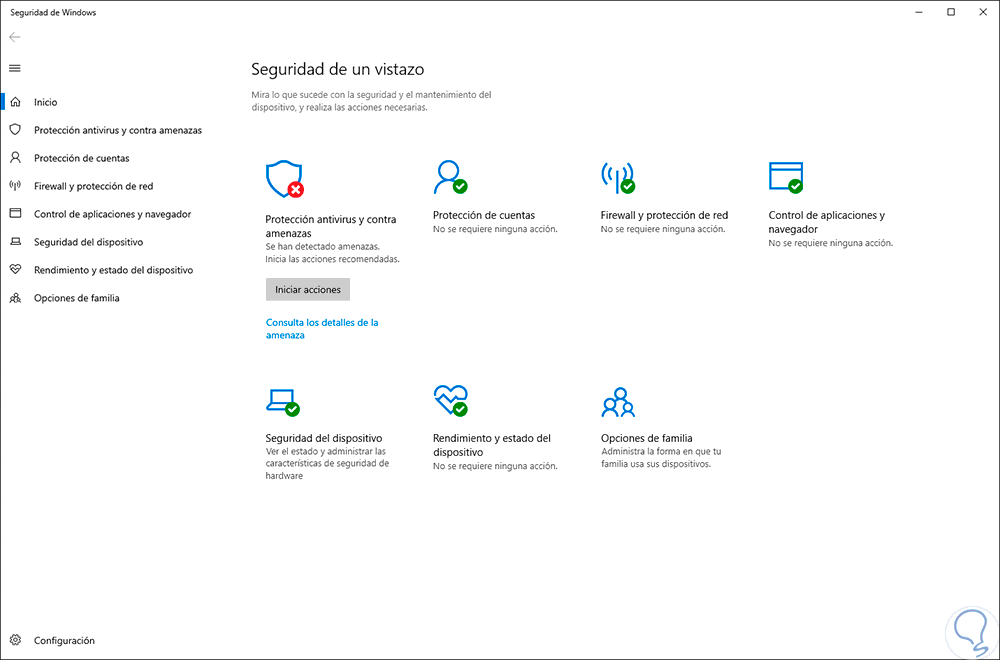Viewport: 1000px width, 660px height.
Task: Click the Control de aplicaciones y navegador tile title
Action: point(827,222)
